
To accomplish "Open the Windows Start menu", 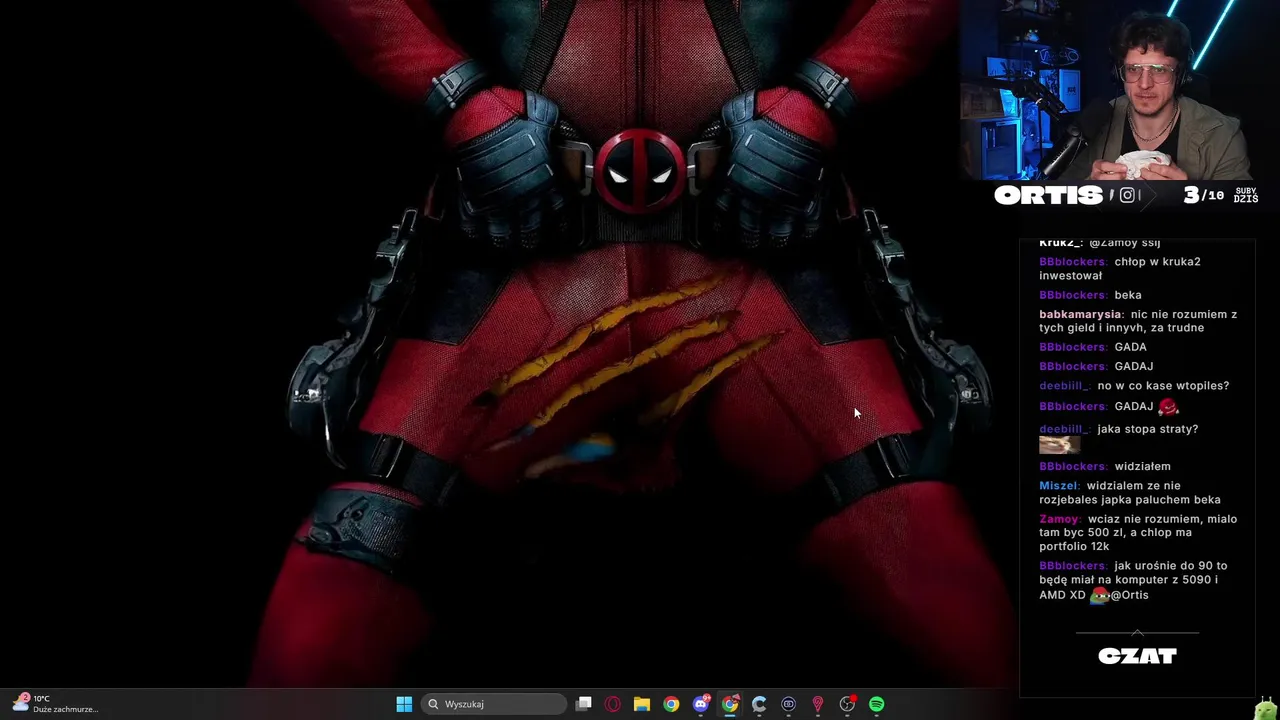I will [x=404, y=704].
